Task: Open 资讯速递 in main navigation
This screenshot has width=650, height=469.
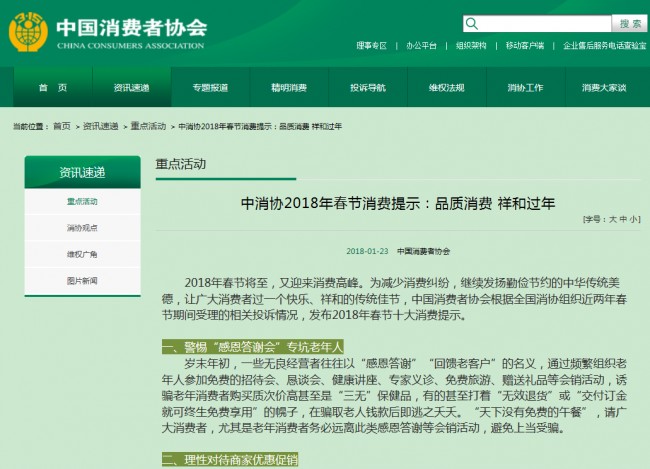Action: tap(131, 87)
